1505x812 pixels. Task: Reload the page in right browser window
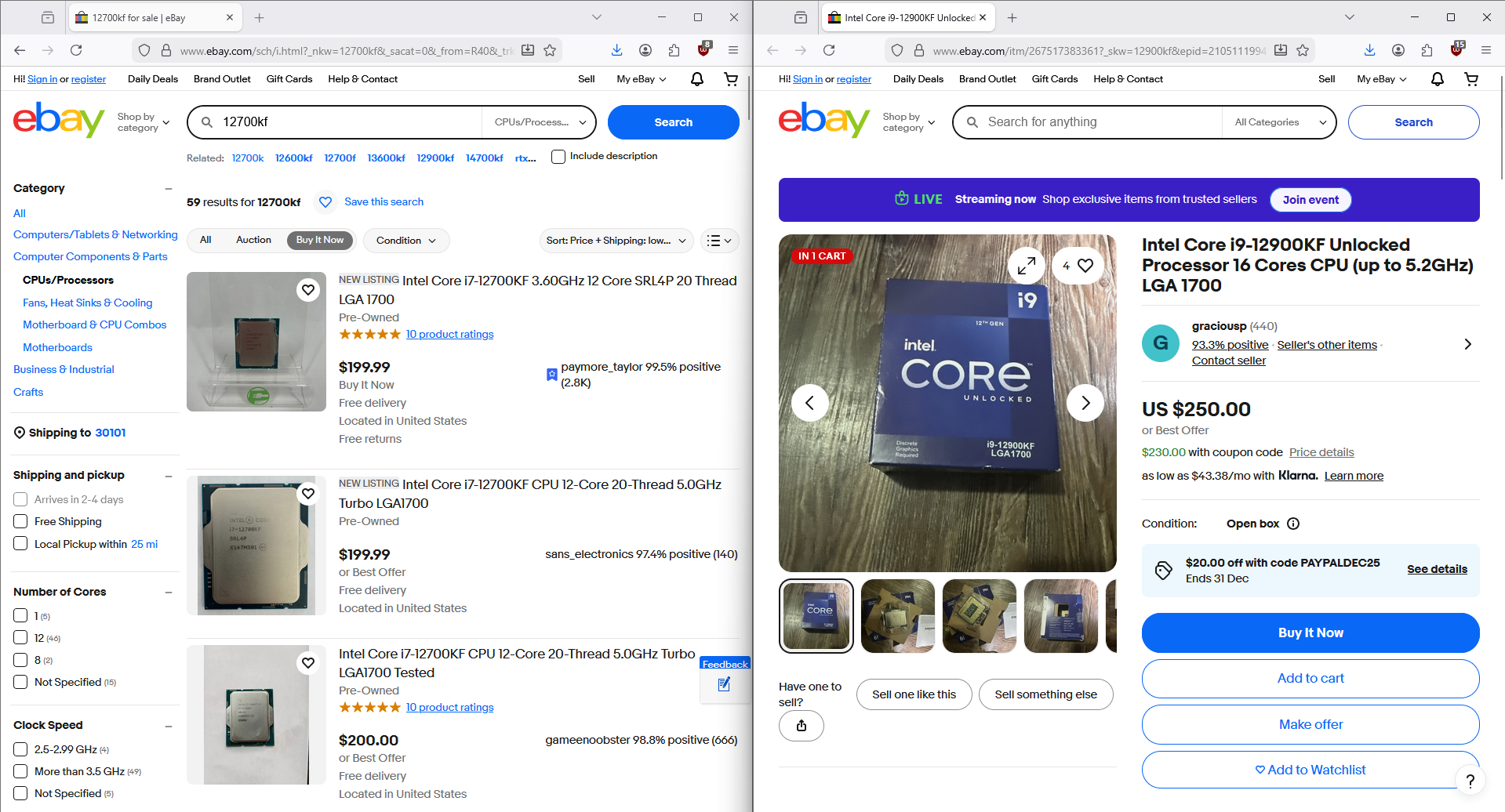click(829, 50)
